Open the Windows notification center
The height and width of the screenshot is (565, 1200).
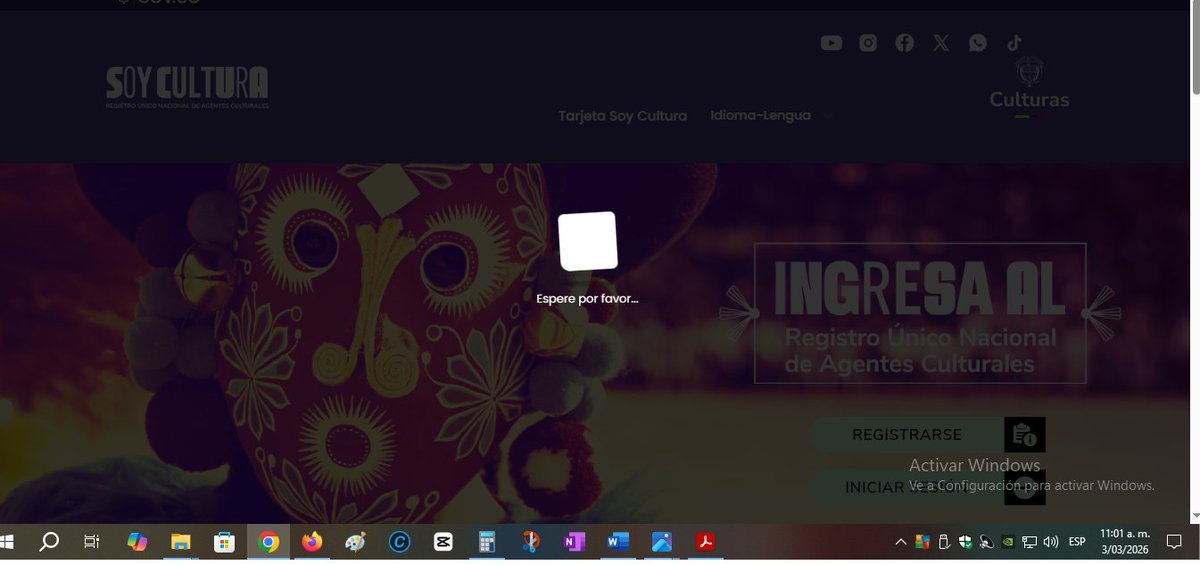pyautogui.click(x=1174, y=542)
